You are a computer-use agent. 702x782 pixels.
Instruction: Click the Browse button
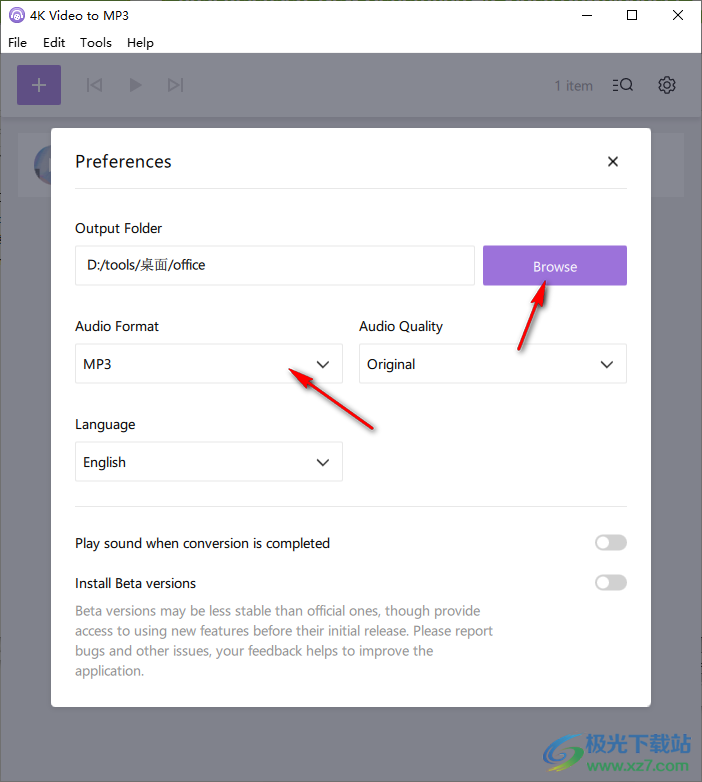[555, 265]
